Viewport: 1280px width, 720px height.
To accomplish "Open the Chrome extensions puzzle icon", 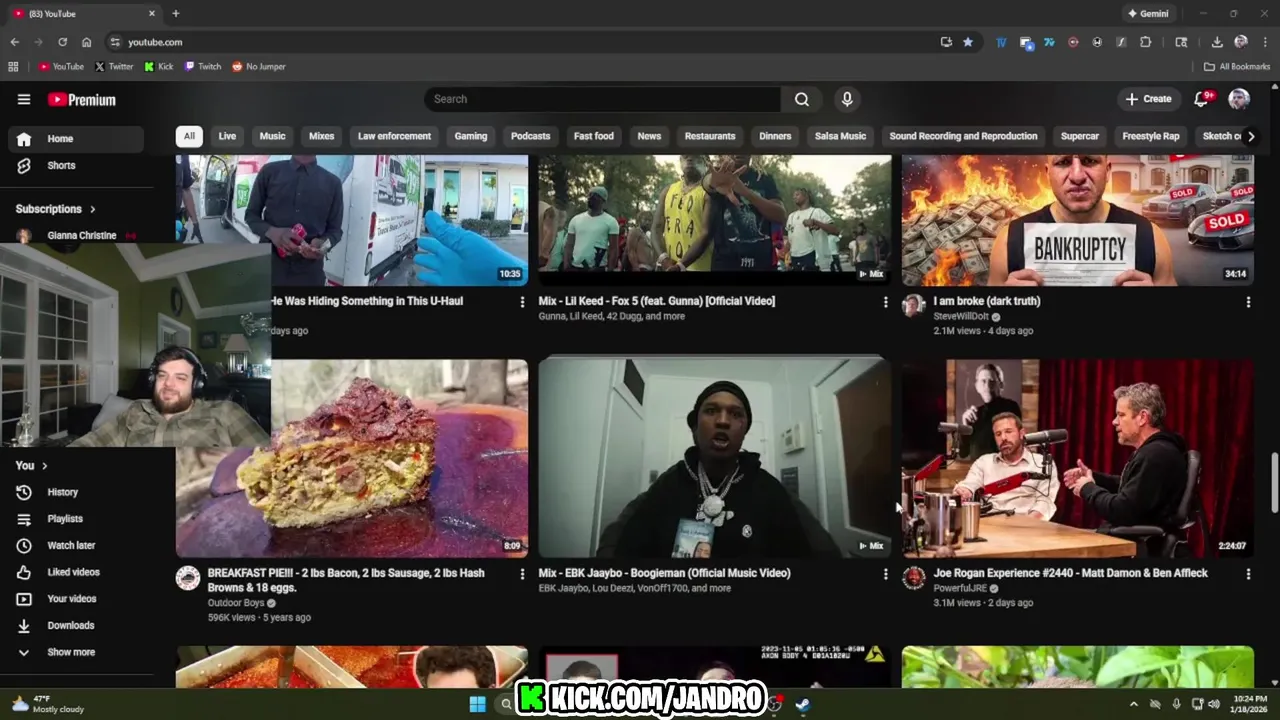I will [1146, 42].
